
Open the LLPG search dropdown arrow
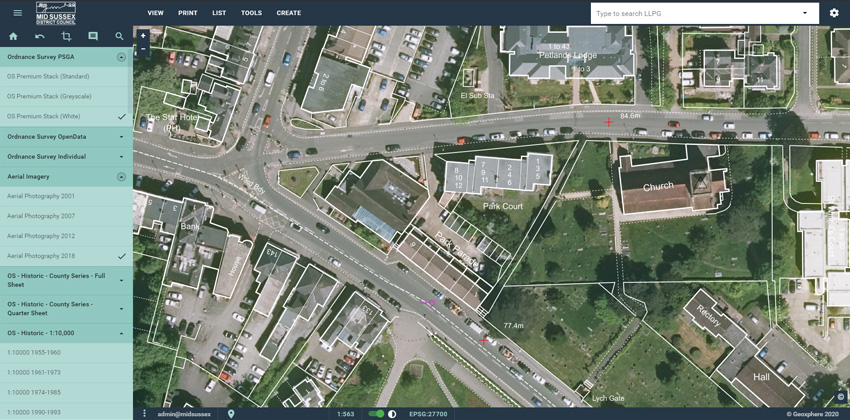coord(805,13)
